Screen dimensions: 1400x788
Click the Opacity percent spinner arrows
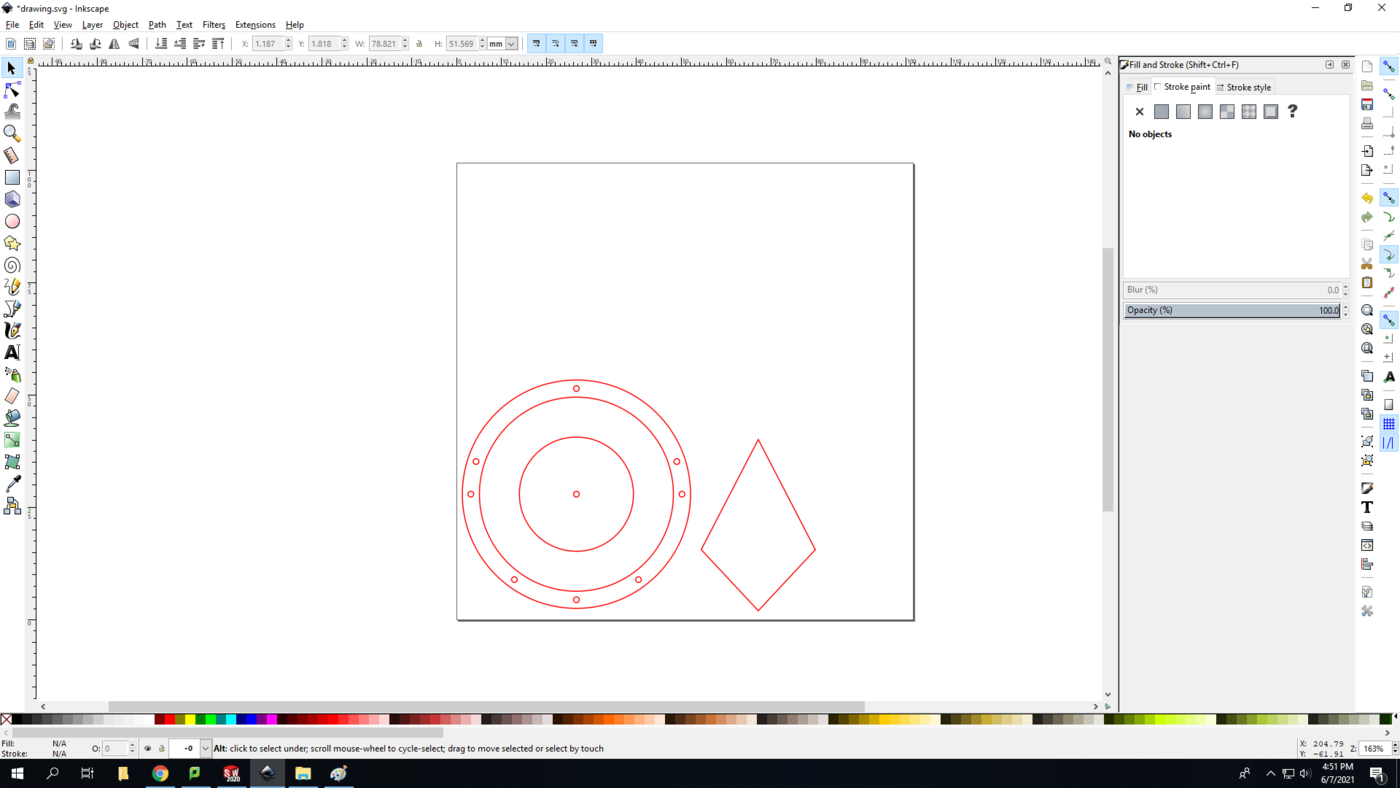1345,311
